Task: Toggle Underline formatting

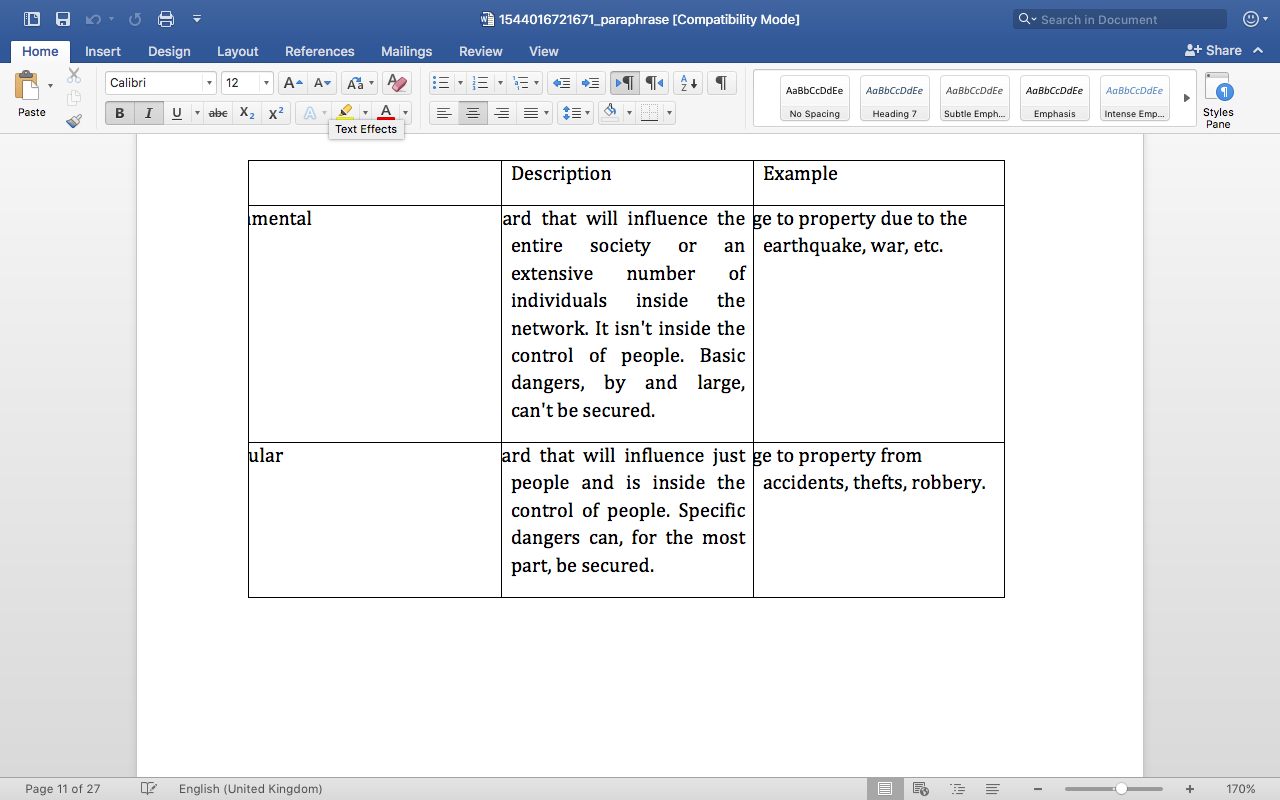Action: pyautogui.click(x=177, y=113)
